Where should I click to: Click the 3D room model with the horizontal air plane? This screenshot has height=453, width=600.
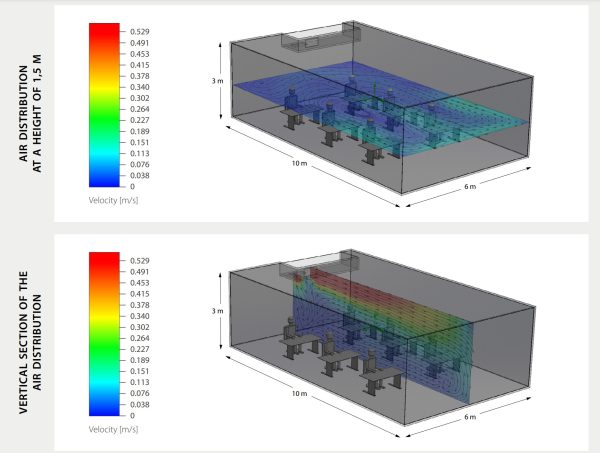point(382,108)
